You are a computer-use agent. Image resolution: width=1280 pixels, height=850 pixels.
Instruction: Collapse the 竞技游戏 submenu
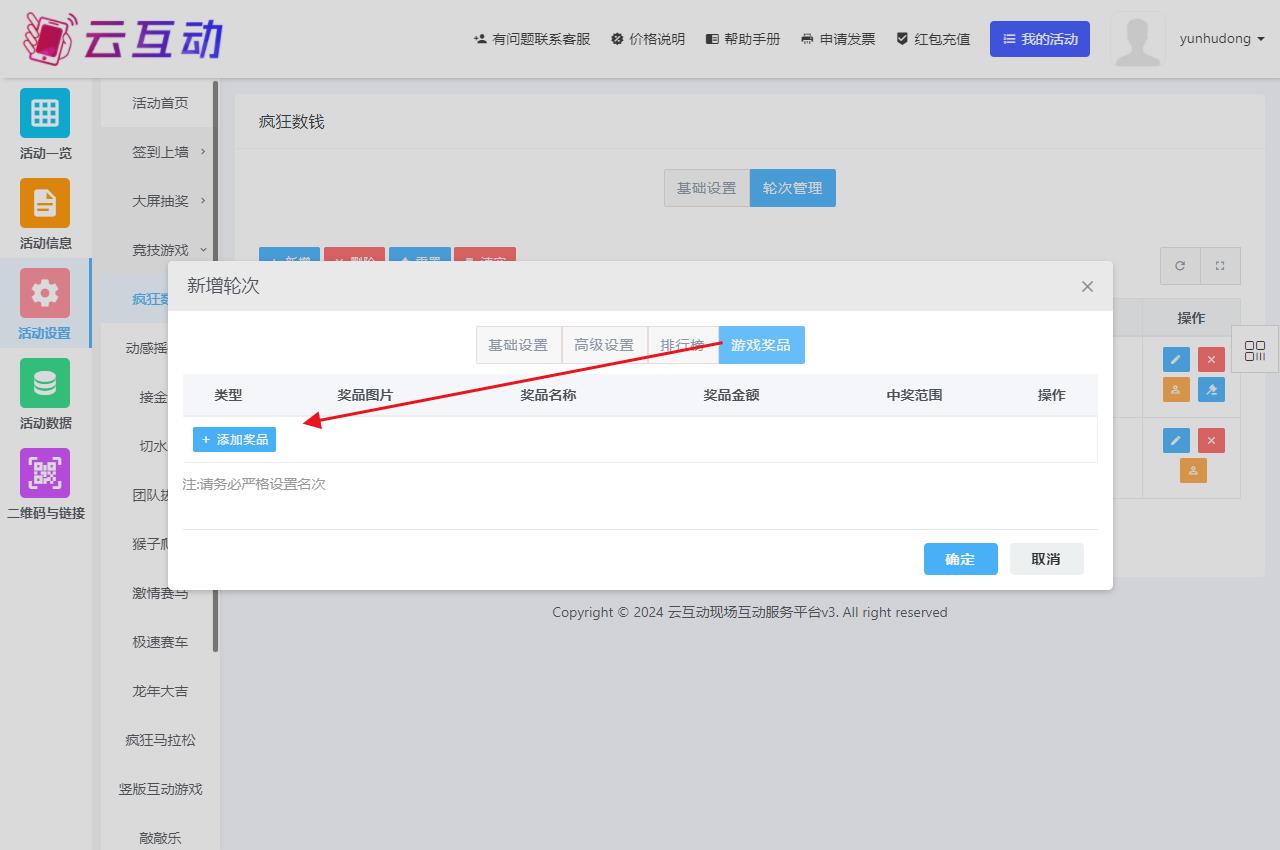point(160,250)
